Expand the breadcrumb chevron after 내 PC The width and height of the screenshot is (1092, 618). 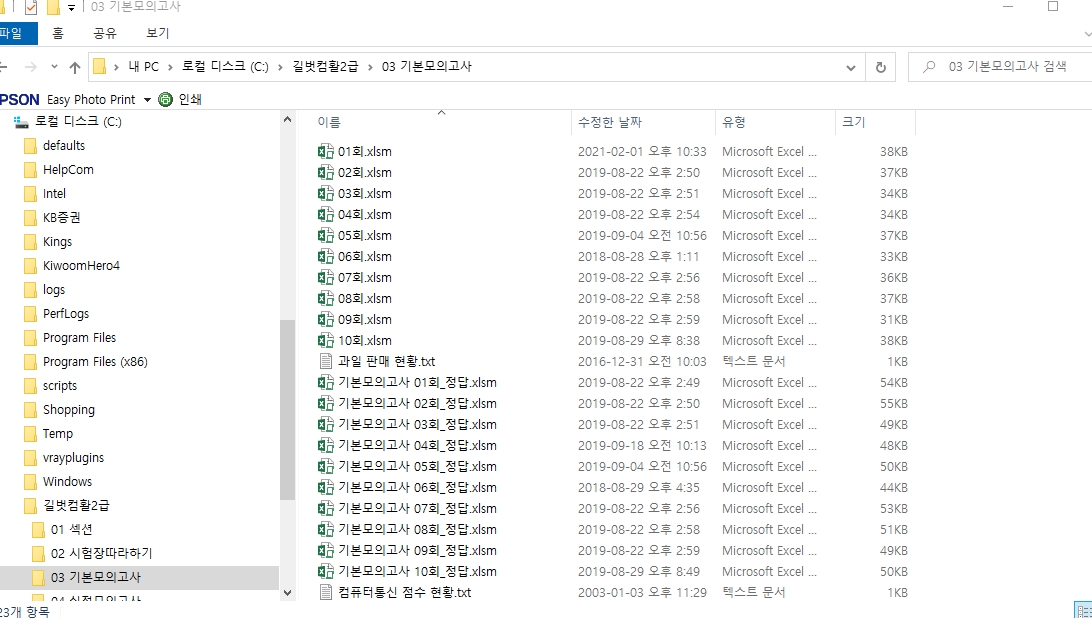(170, 67)
